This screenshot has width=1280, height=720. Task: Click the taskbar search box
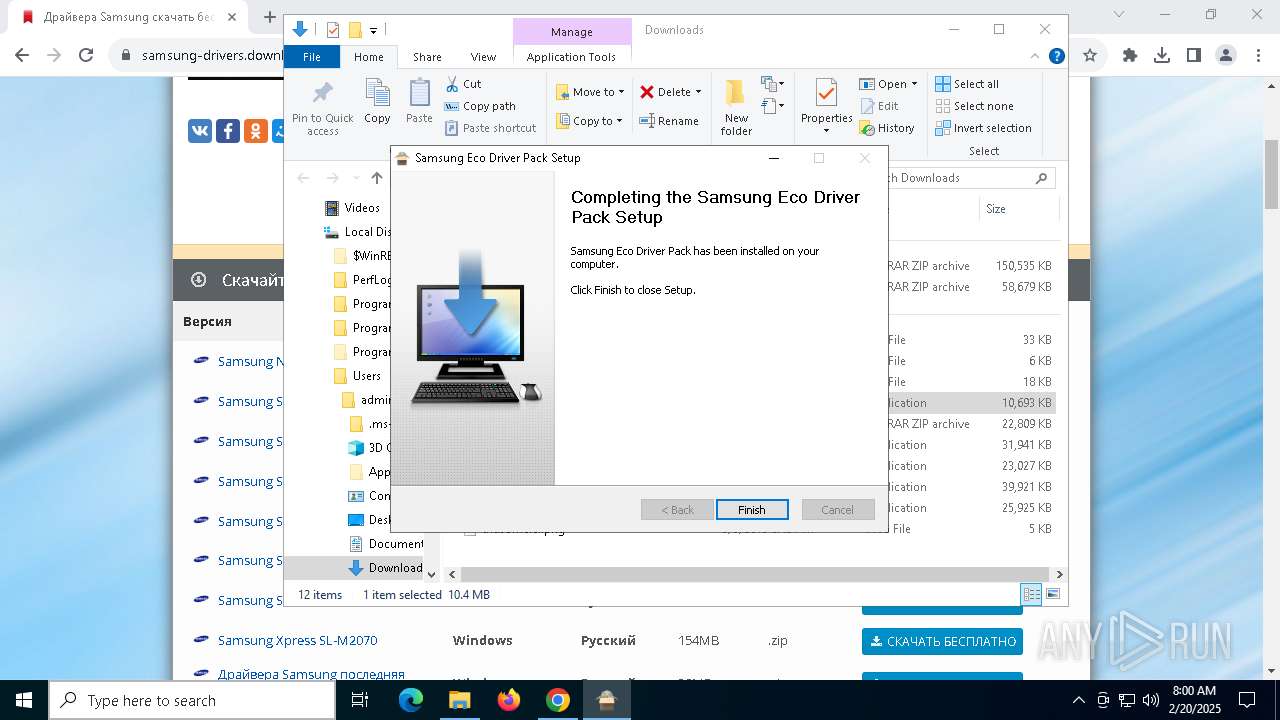pos(192,700)
